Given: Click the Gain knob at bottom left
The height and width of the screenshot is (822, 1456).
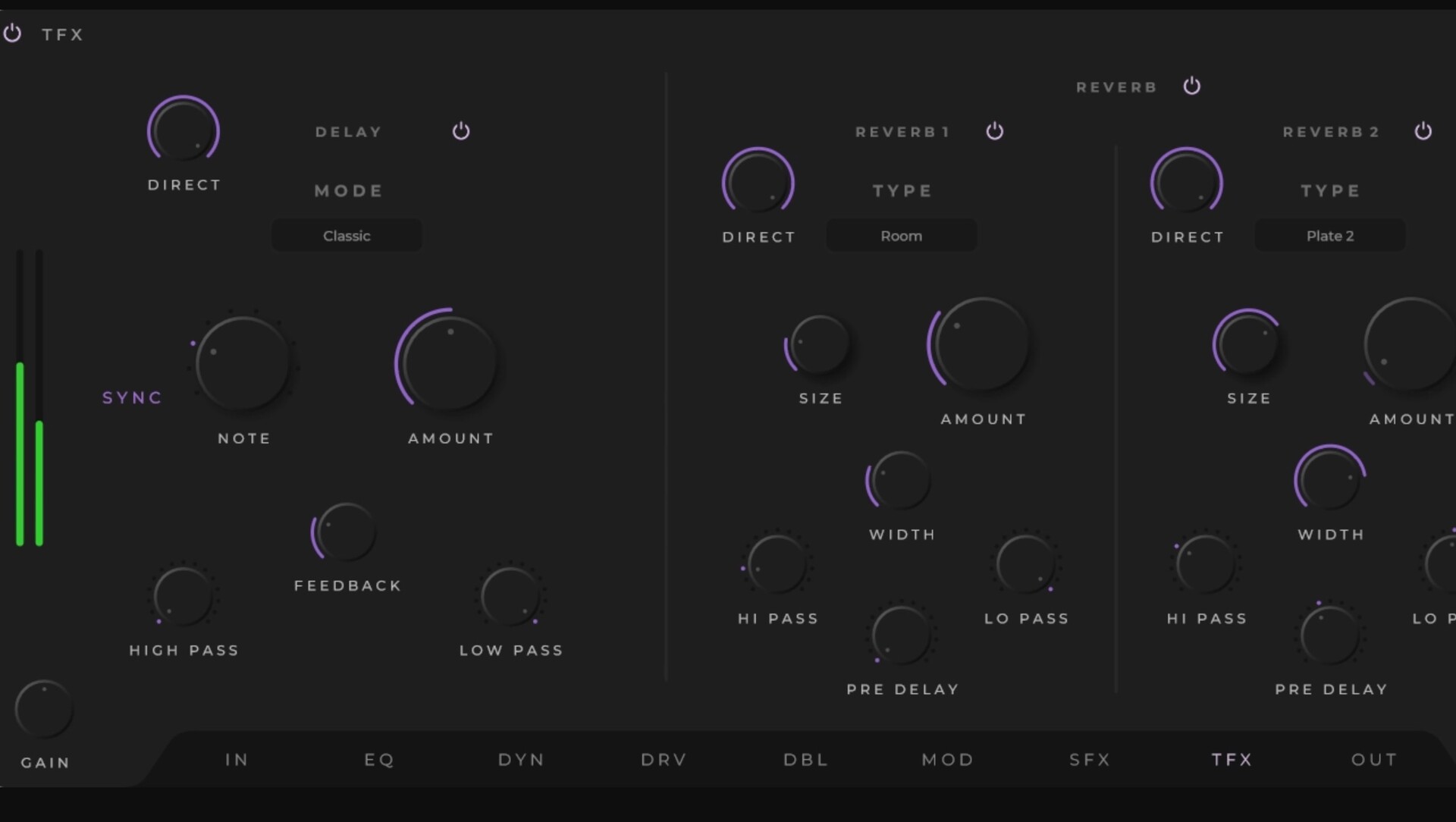Looking at the screenshot, I should tap(44, 710).
